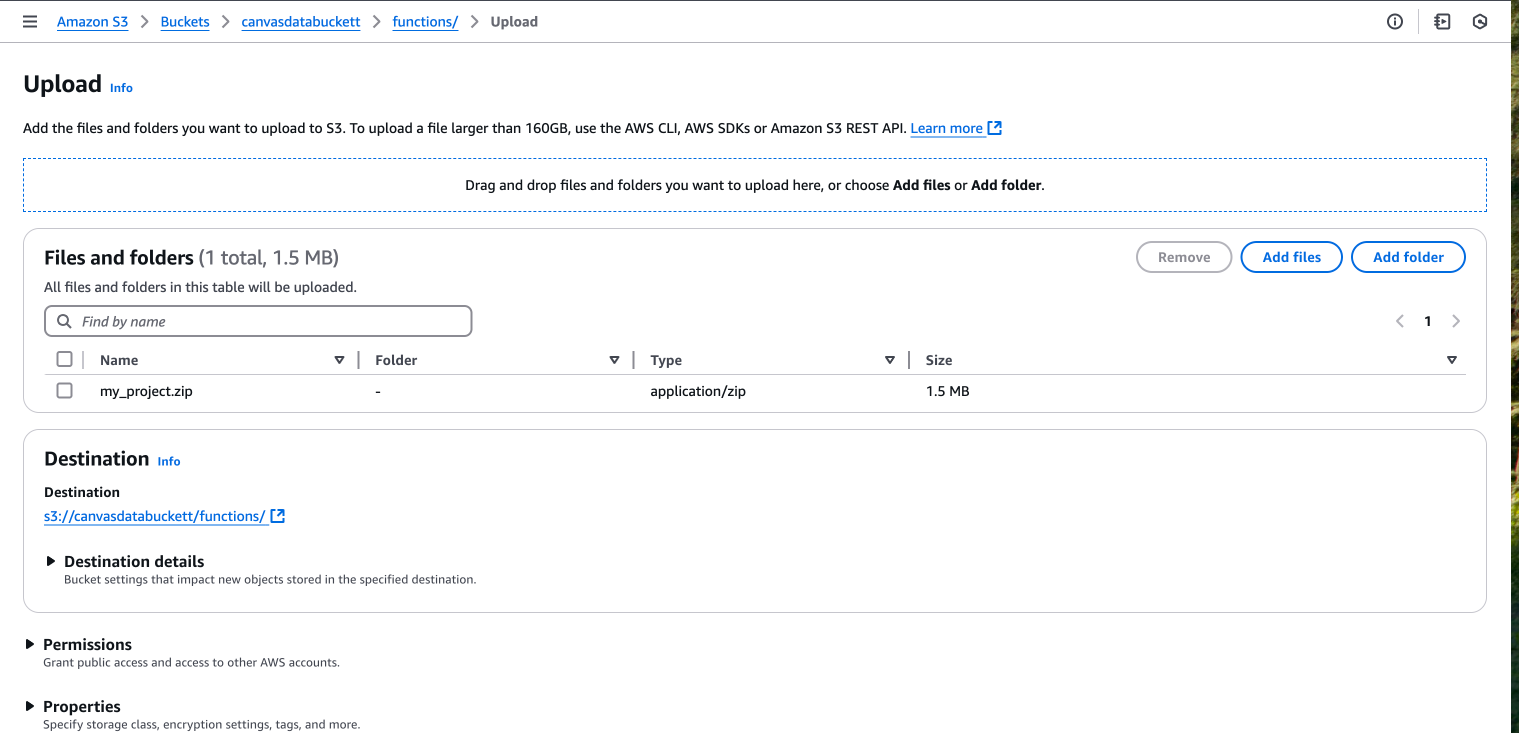Screen dimensions: 1519x733
Task: Click external link icon after Learn more
Action: coord(993,128)
